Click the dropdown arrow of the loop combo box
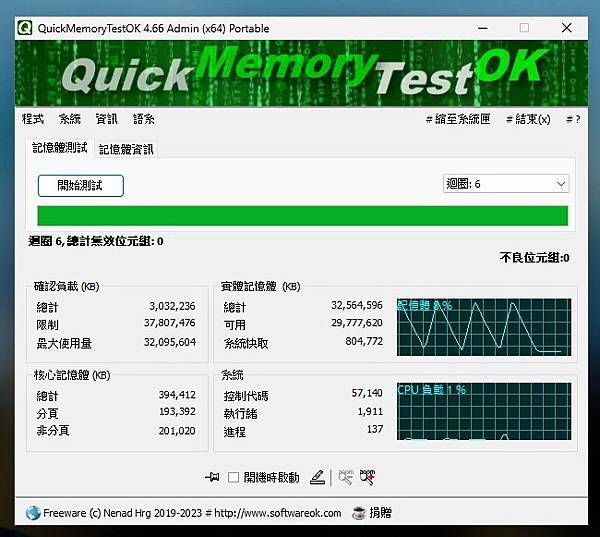600x537 pixels. [561, 184]
